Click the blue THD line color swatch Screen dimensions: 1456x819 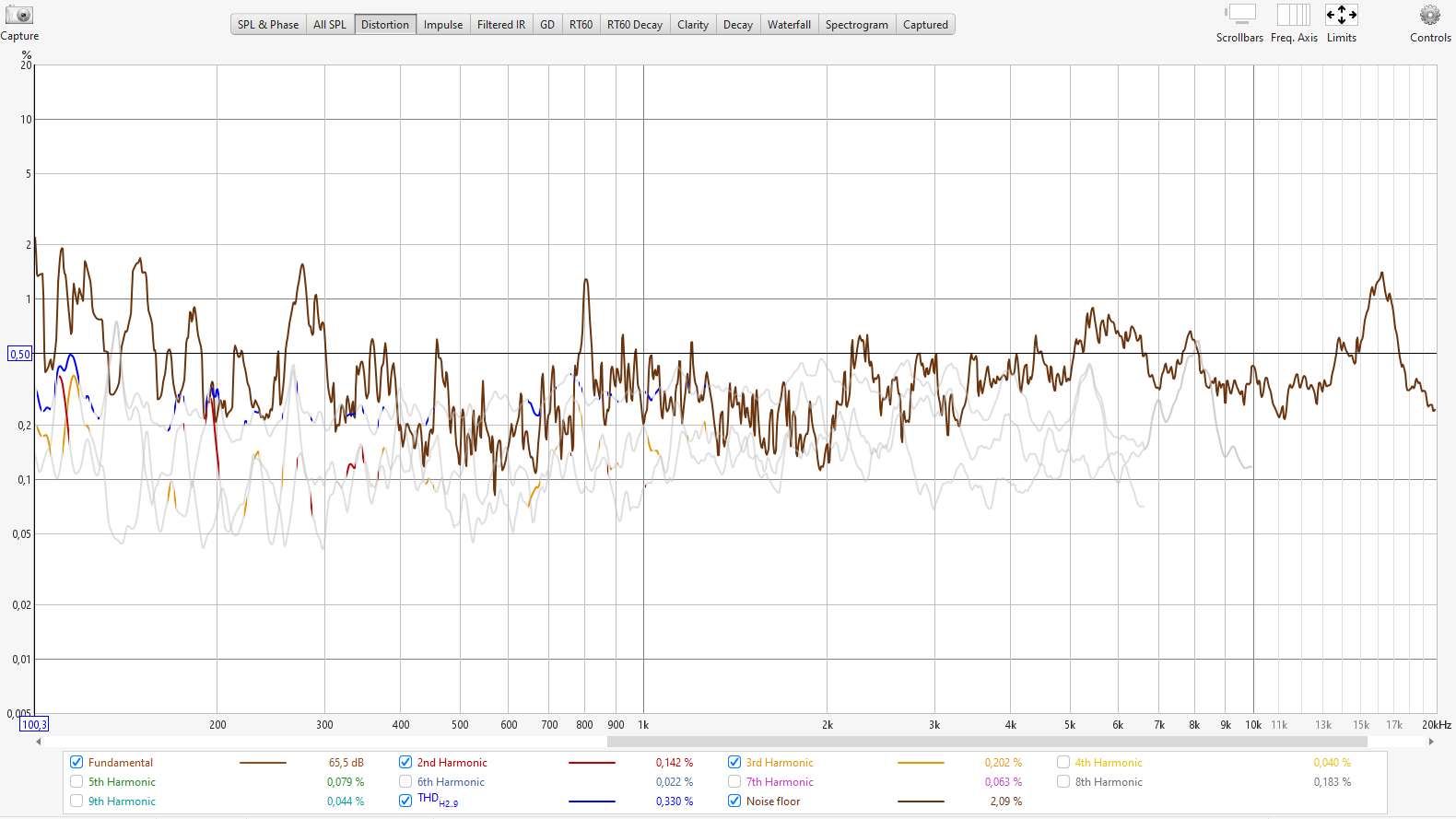[x=592, y=801]
